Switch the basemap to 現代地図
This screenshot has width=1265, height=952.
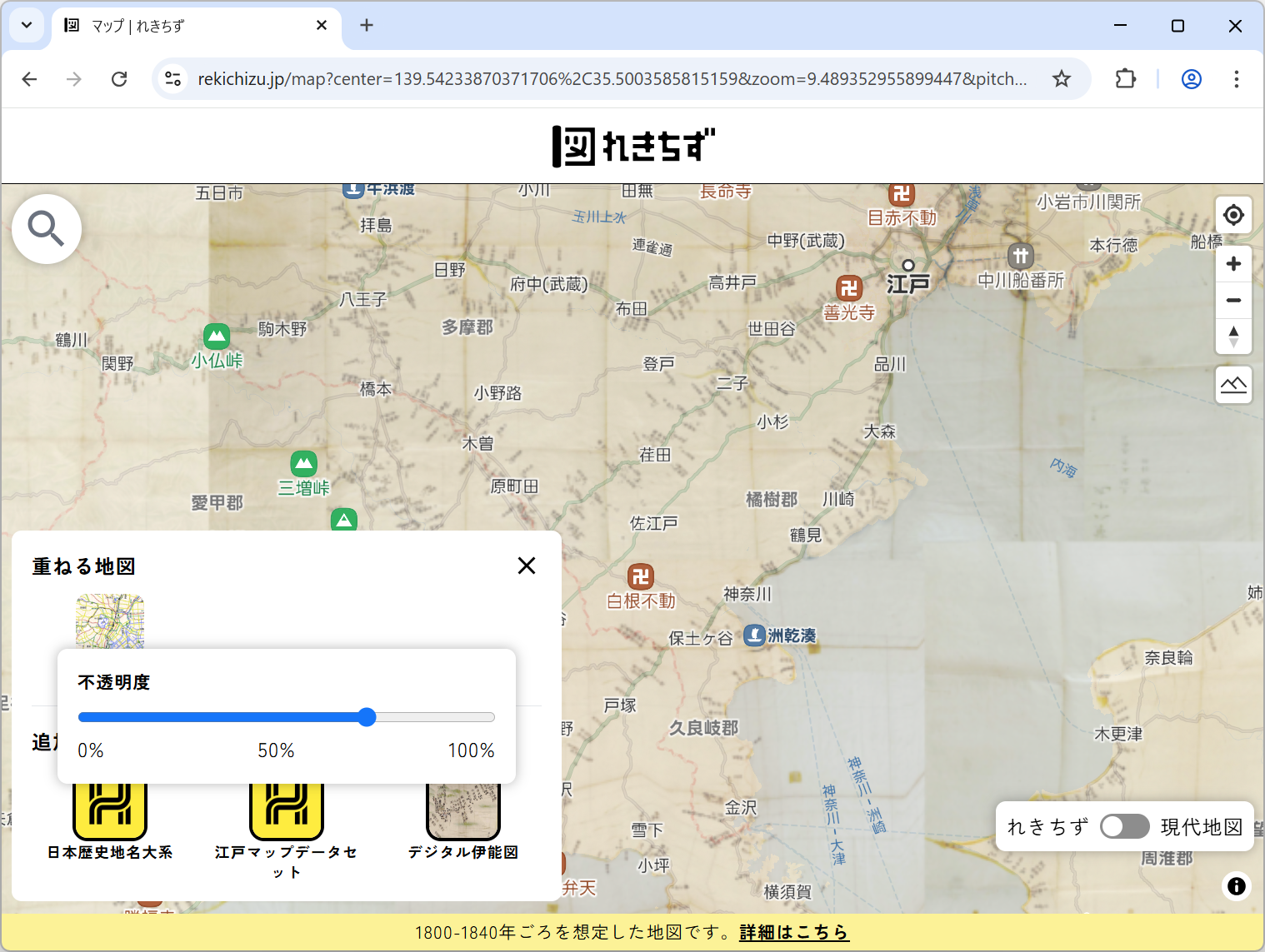[x=1124, y=826]
